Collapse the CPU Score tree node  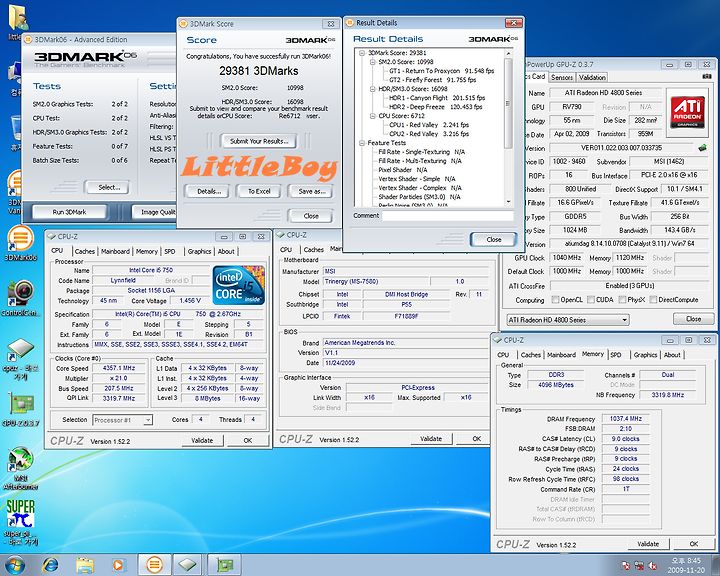point(372,116)
